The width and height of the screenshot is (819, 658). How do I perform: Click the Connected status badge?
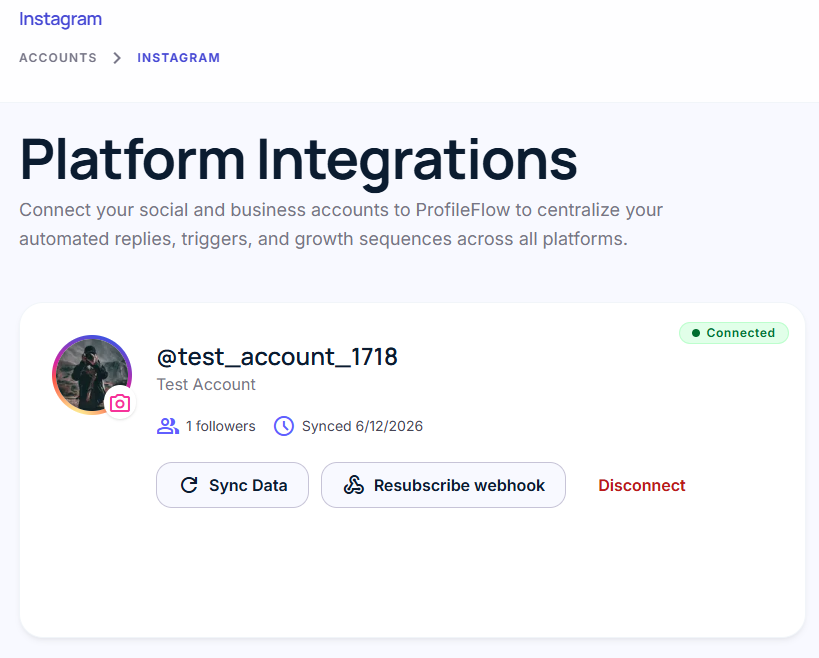(x=734, y=333)
